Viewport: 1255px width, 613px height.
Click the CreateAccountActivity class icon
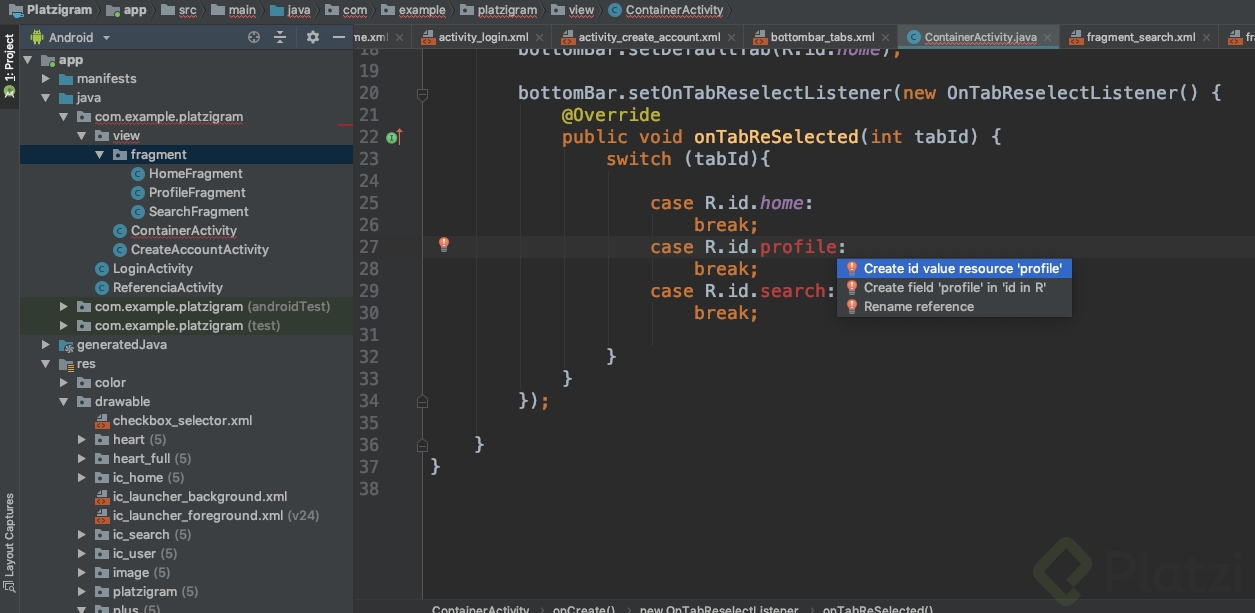click(x=120, y=250)
